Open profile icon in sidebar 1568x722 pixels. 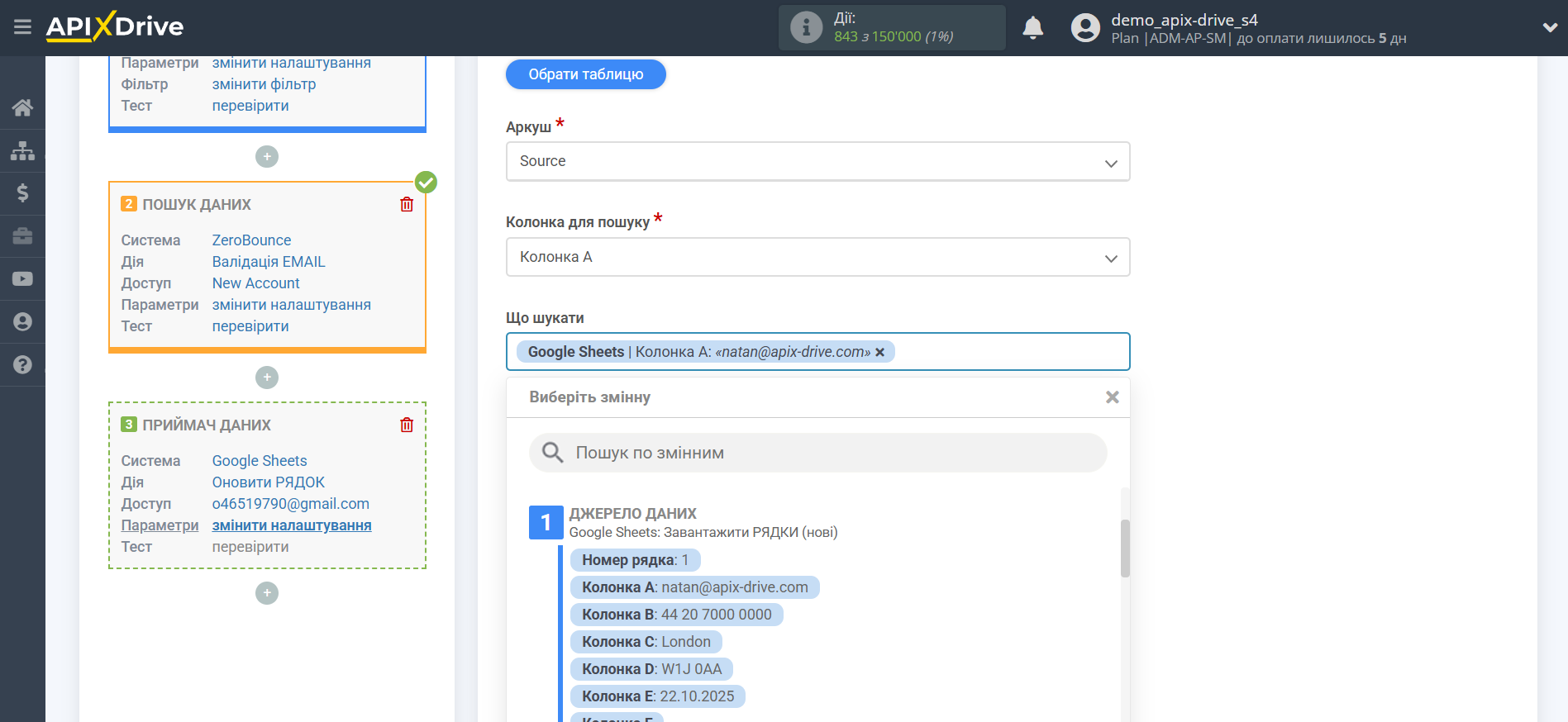click(22, 322)
